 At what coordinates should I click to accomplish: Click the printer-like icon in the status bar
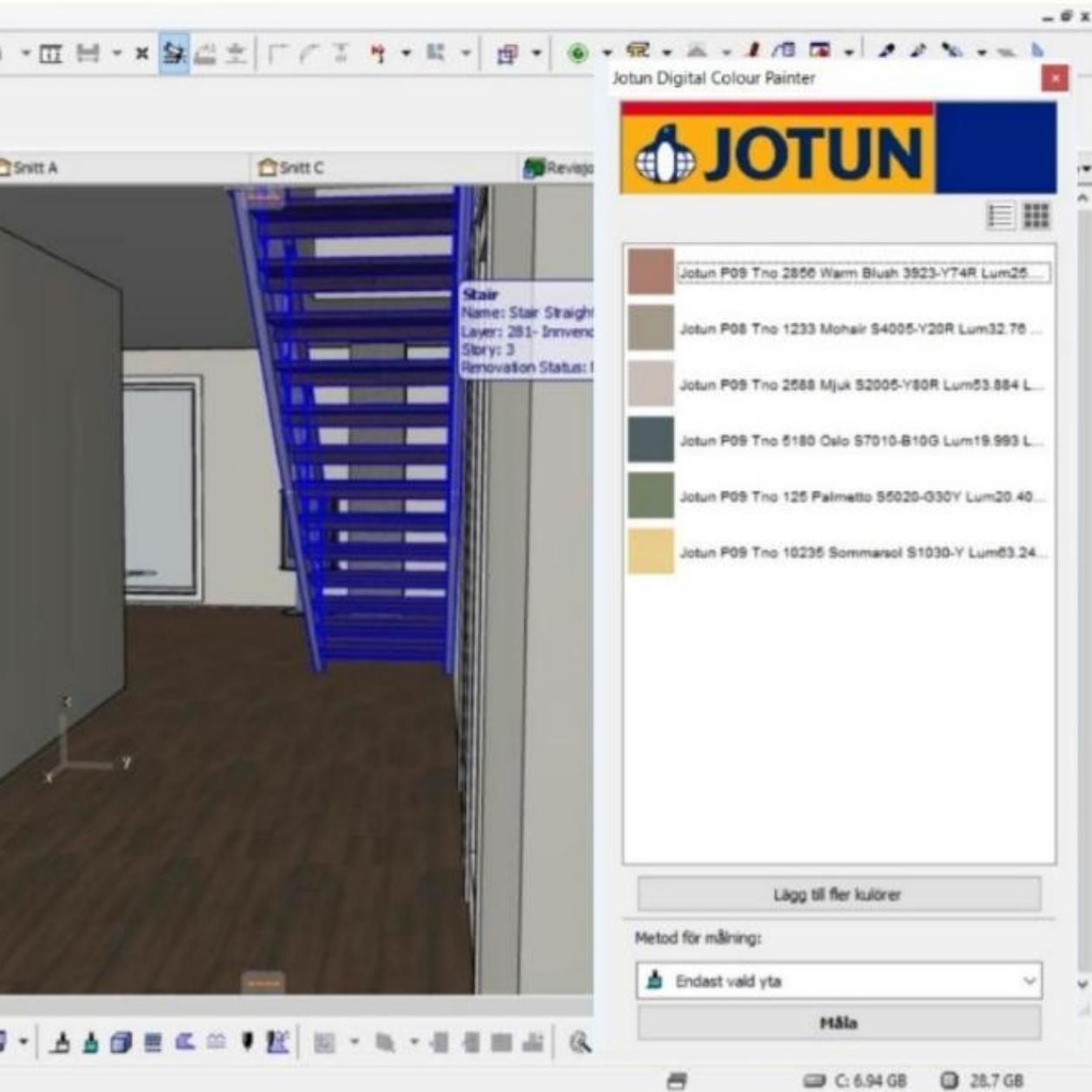(677, 1080)
